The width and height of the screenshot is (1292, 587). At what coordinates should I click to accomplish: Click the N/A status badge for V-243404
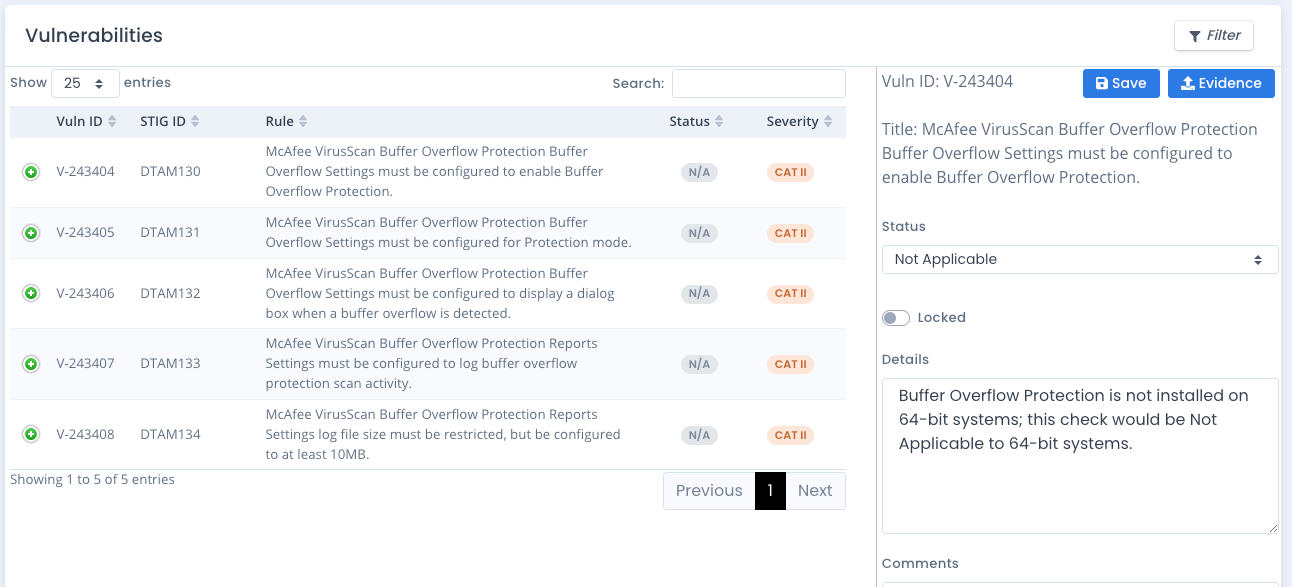tap(698, 172)
